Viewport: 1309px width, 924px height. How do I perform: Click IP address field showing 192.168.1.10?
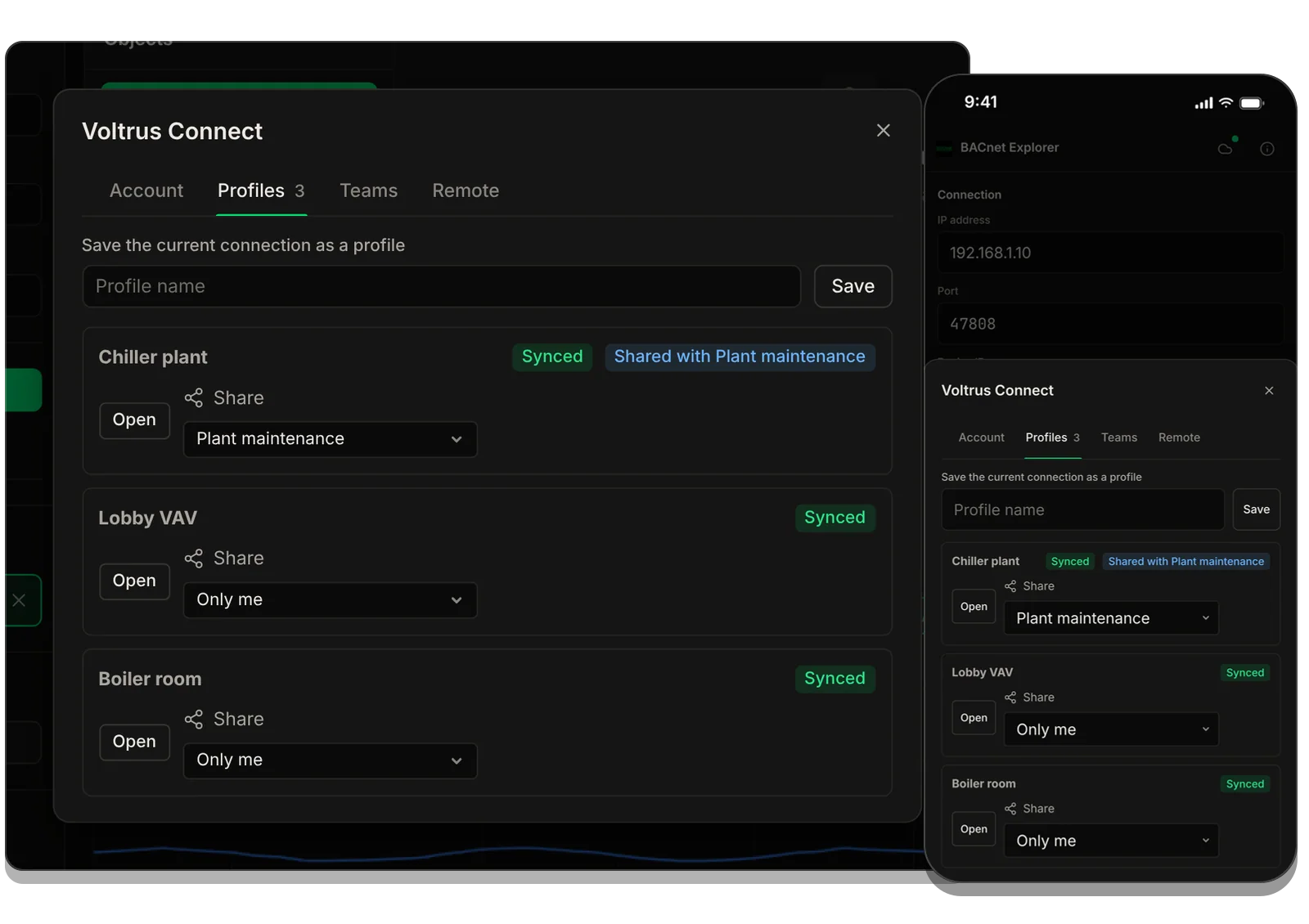(1110, 253)
